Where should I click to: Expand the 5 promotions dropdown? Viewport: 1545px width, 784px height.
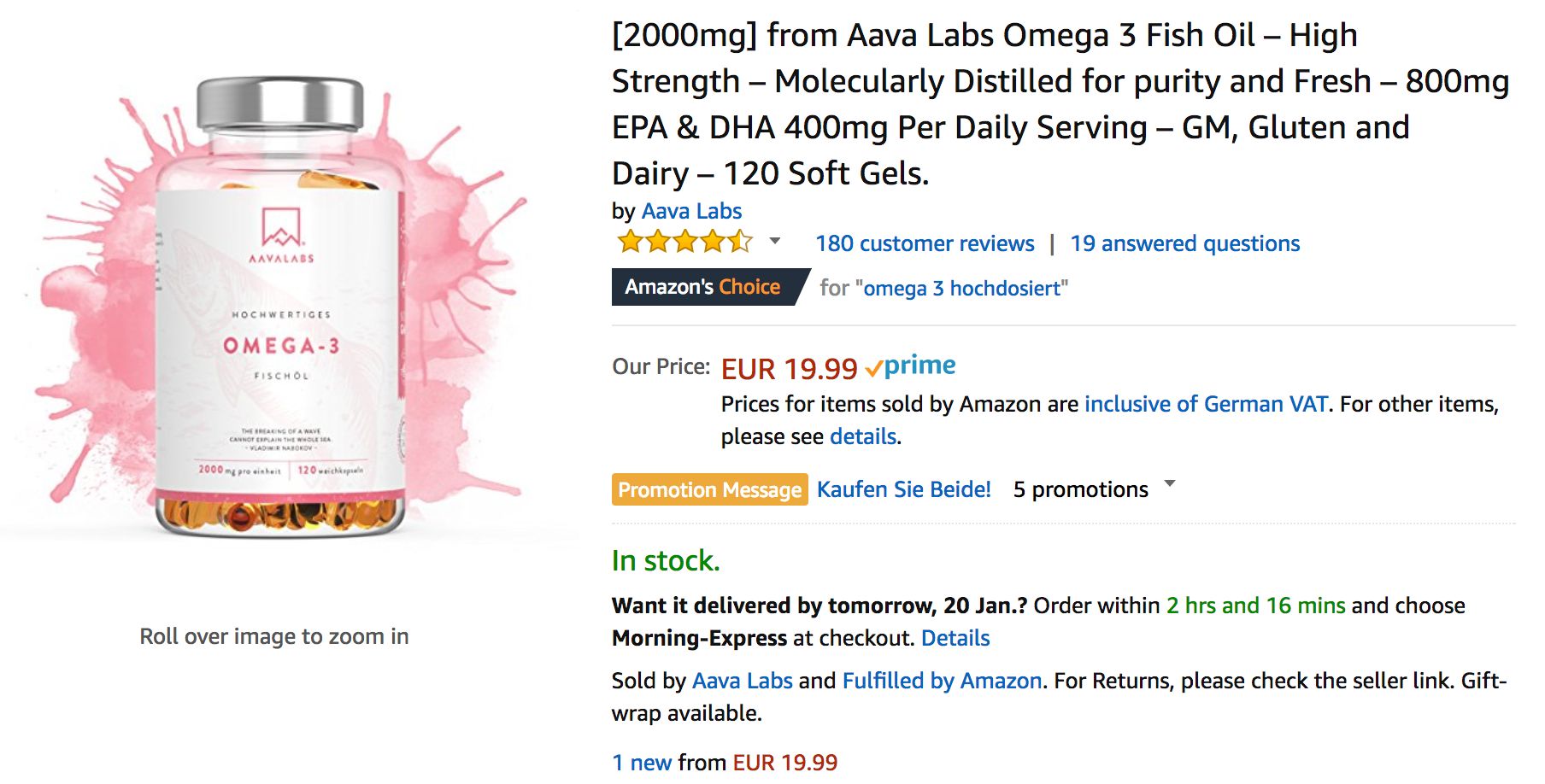[1170, 485]
